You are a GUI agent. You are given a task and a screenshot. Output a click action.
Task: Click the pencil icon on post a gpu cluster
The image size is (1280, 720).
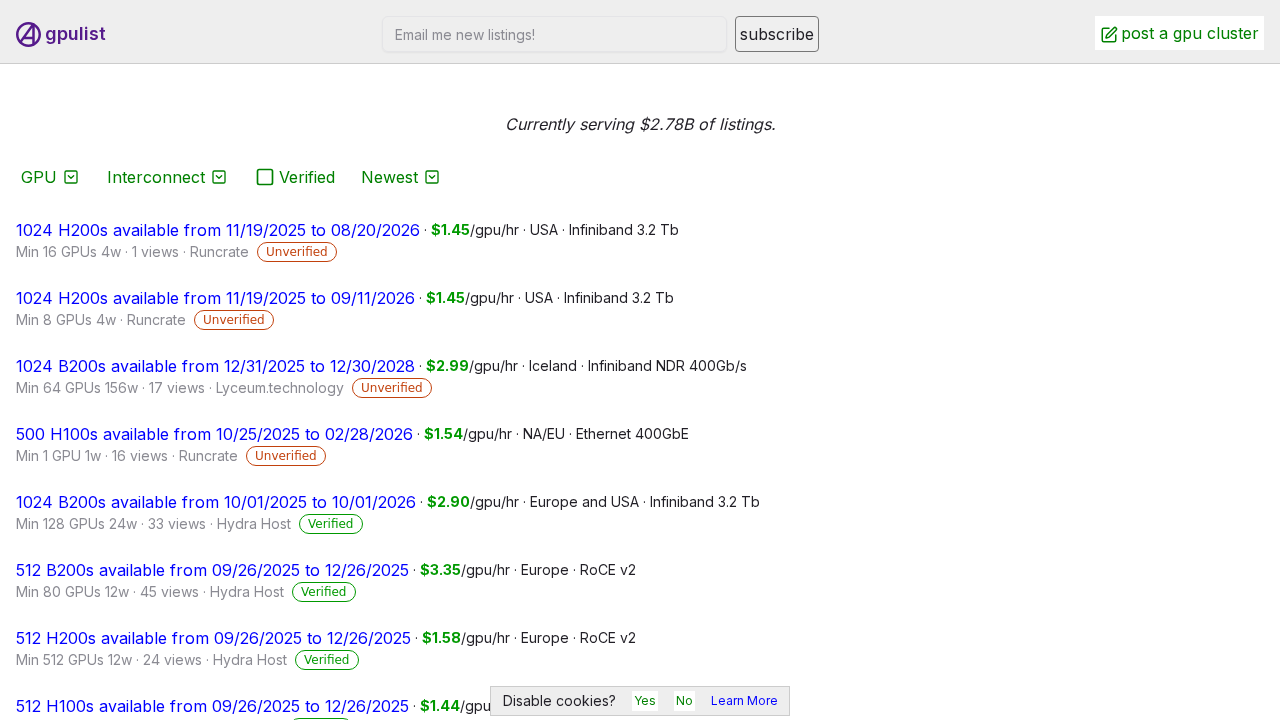(x=1107, y=32)
